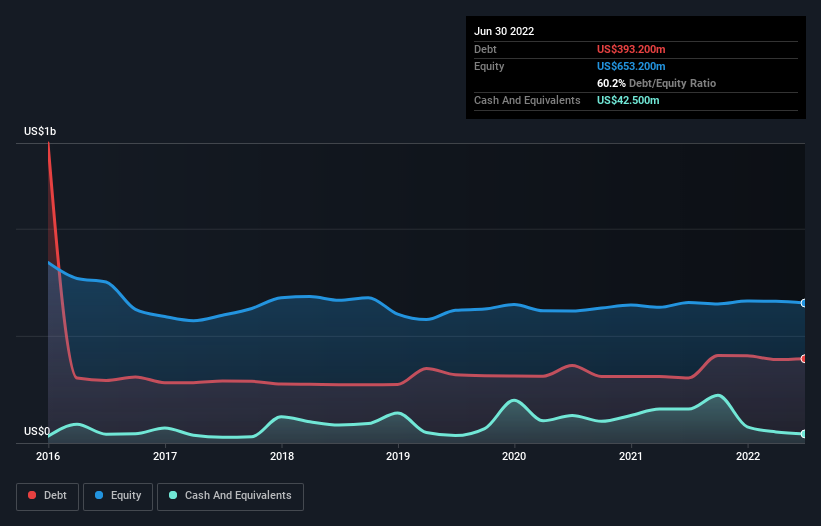Click the 60.2% Debt/Equity Ratio text

click(656, 83)
